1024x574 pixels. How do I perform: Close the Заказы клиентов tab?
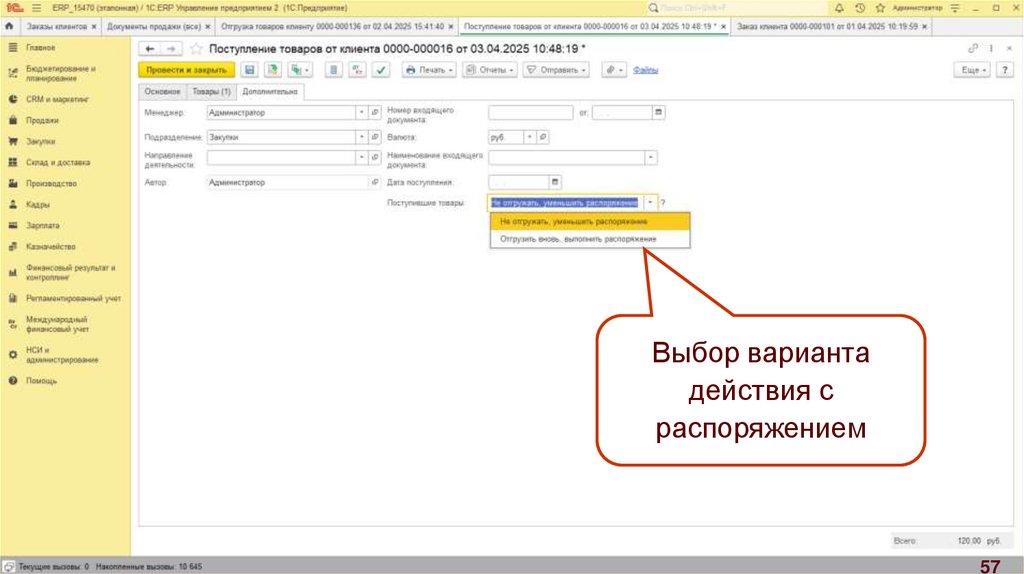coord(94,27)
